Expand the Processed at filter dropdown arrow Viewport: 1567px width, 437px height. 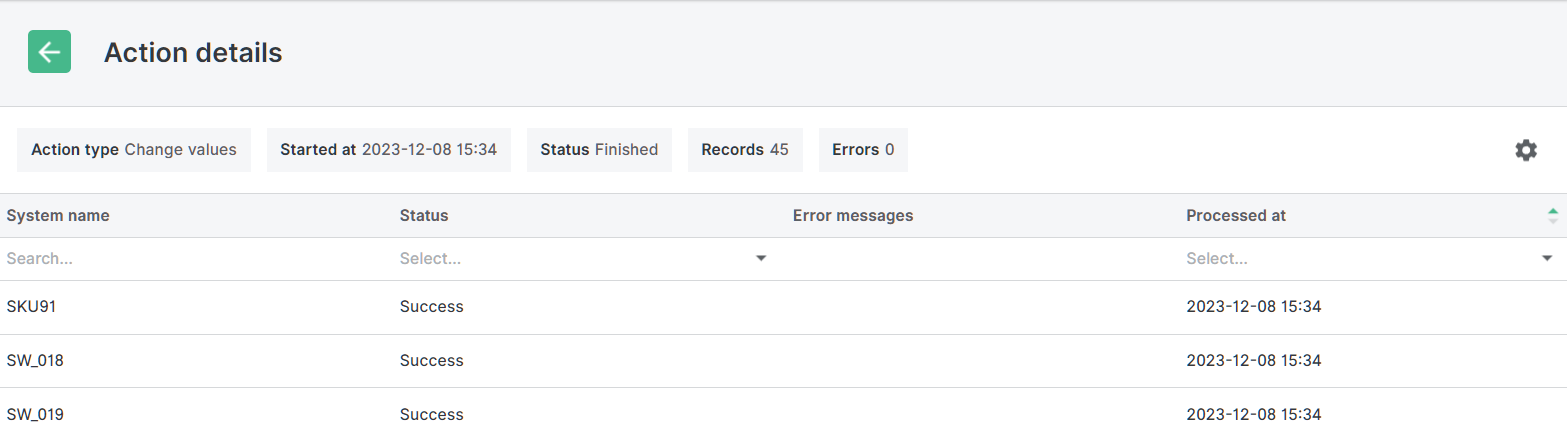tap(1547, 258)
